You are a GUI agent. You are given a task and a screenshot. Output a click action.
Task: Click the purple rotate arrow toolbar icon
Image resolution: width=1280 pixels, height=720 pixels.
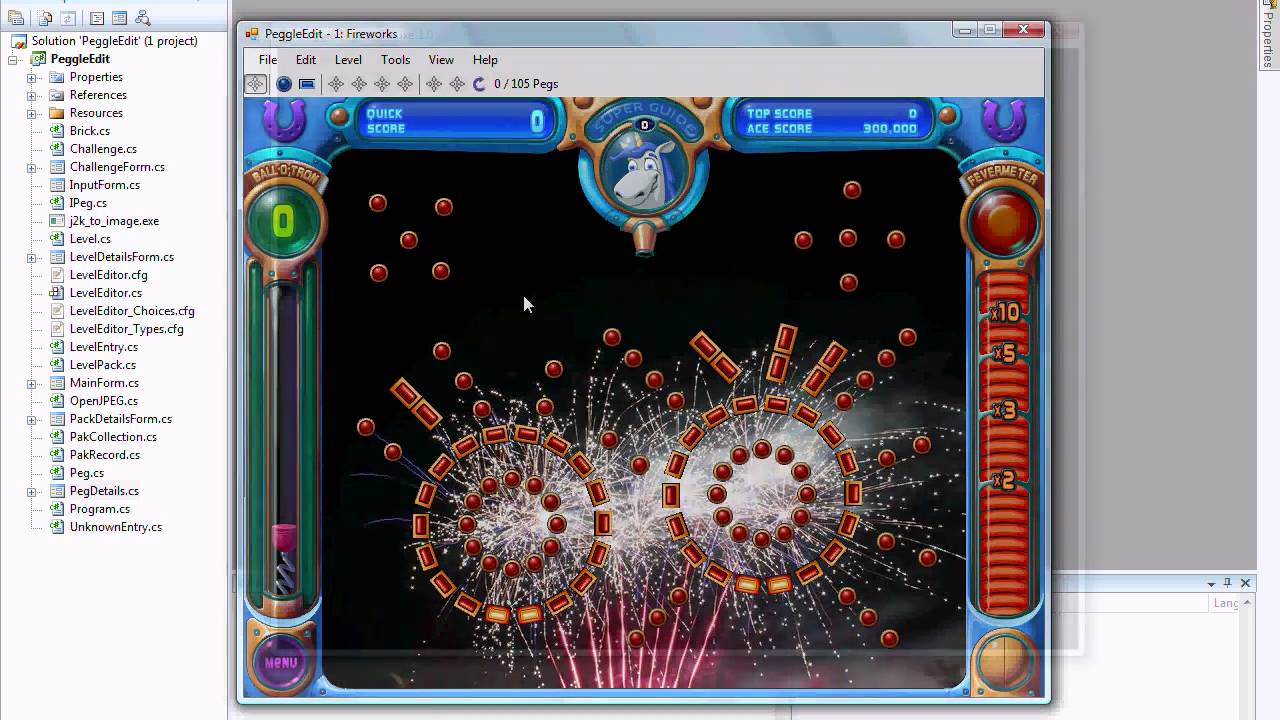tap(479, 84)
